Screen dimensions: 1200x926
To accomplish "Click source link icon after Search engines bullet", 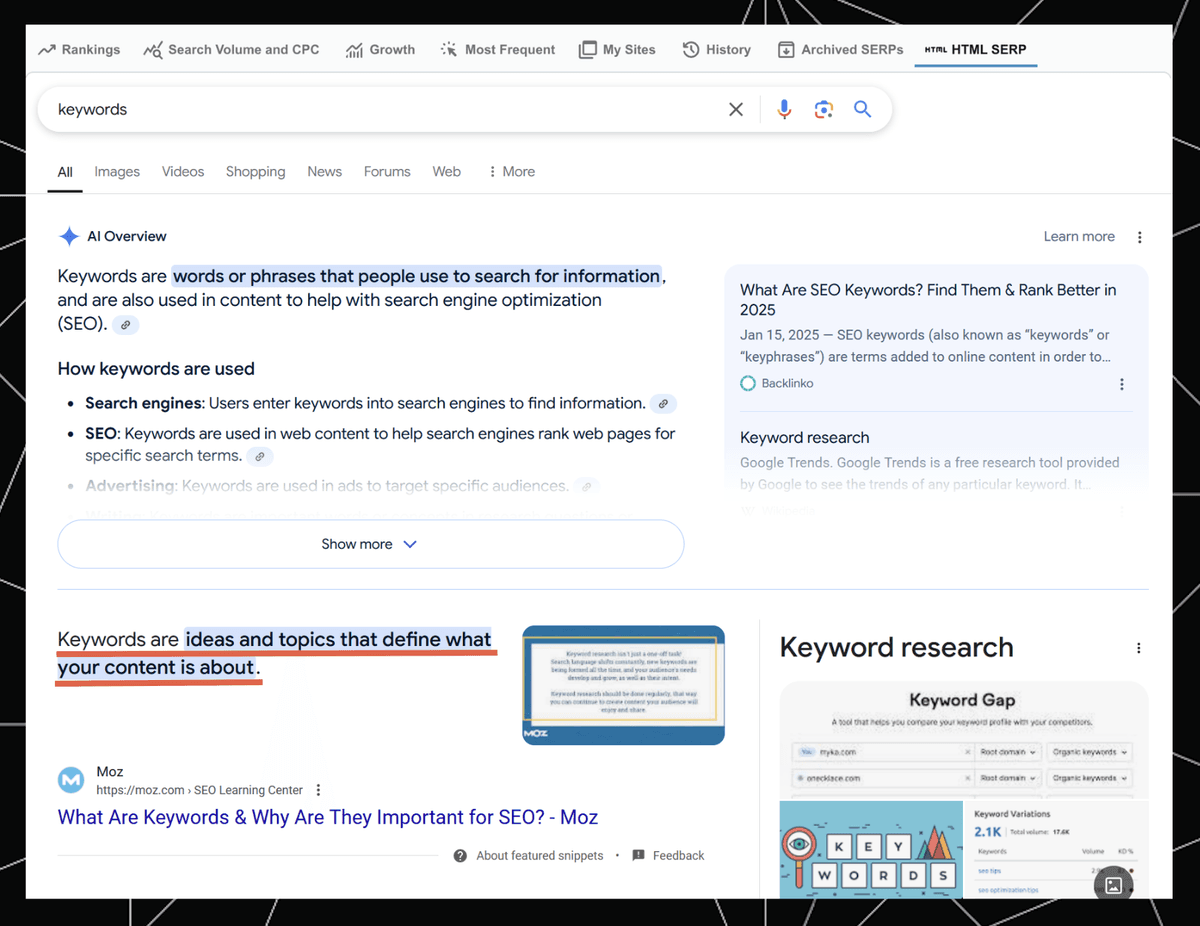I will coord(663,404).
